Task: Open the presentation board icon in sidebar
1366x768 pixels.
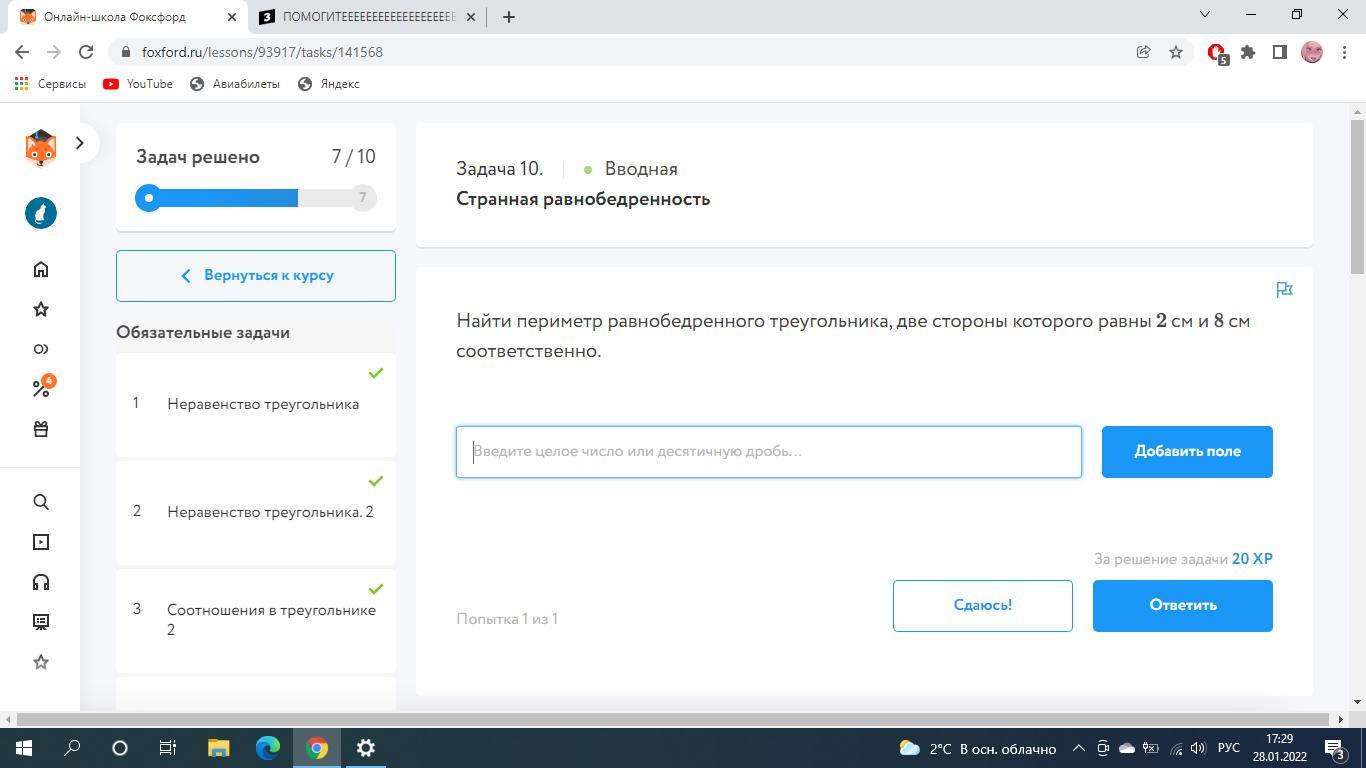Action: (x=41, y=622)
